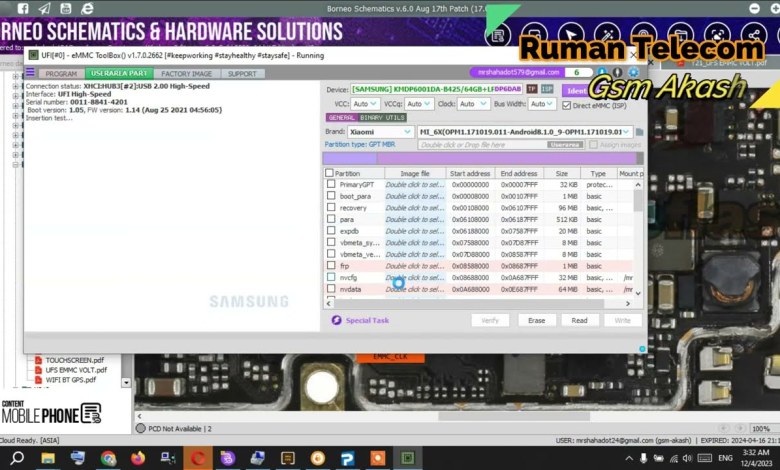Open YouTube icon in Borneo title bar

pos(66,8)
